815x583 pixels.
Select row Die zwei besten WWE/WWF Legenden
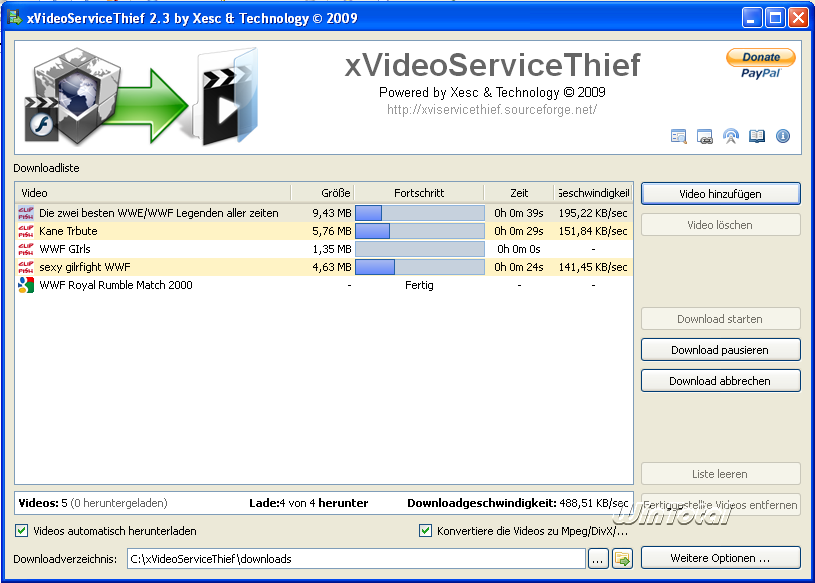324,213
